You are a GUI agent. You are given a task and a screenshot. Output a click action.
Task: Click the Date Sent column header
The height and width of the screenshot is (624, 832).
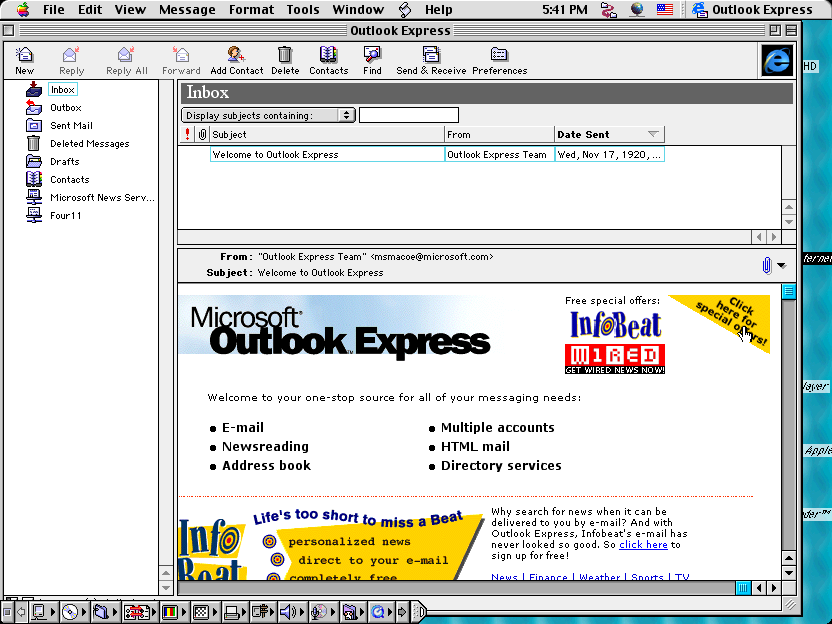point(609,134)
